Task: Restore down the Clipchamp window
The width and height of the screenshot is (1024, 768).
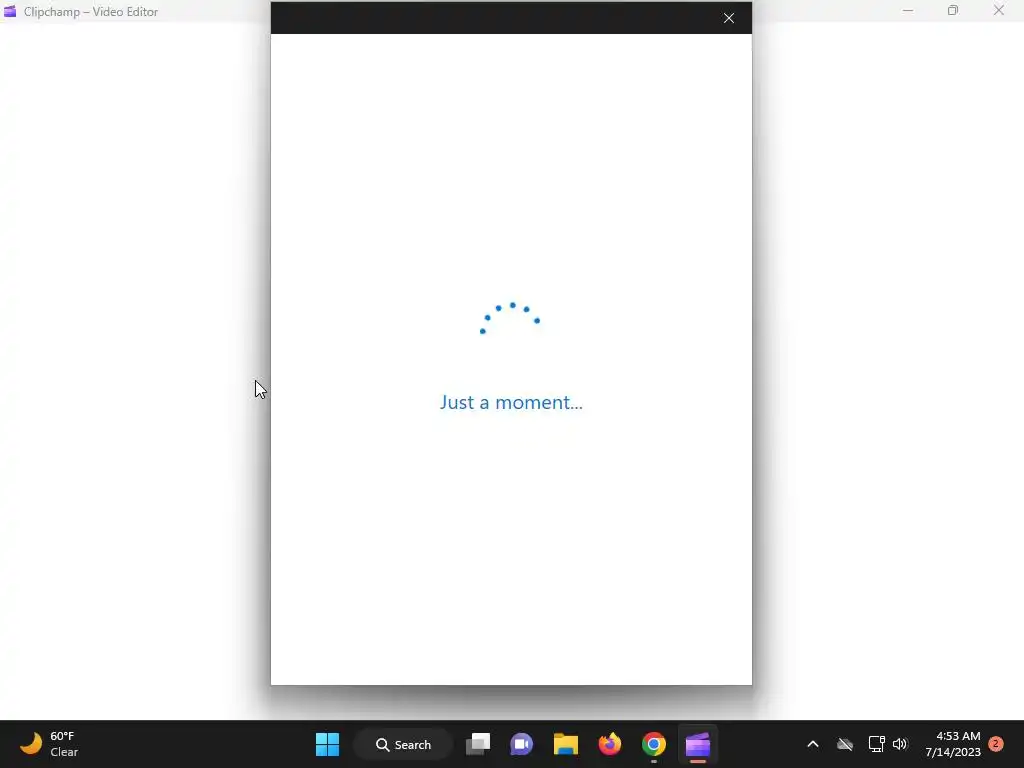Action: (953, 10)
